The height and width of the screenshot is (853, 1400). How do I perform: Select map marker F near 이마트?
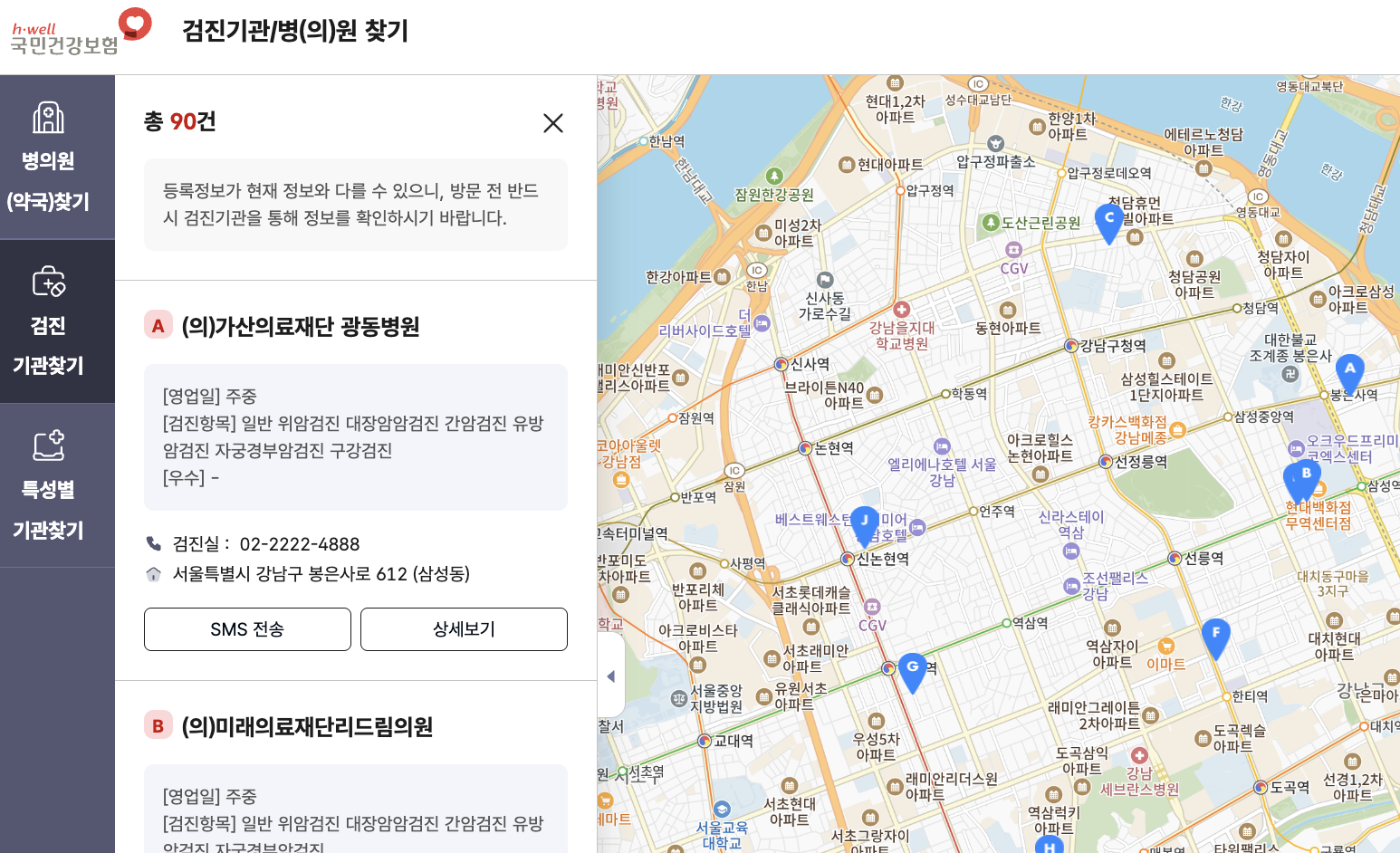1215,637
